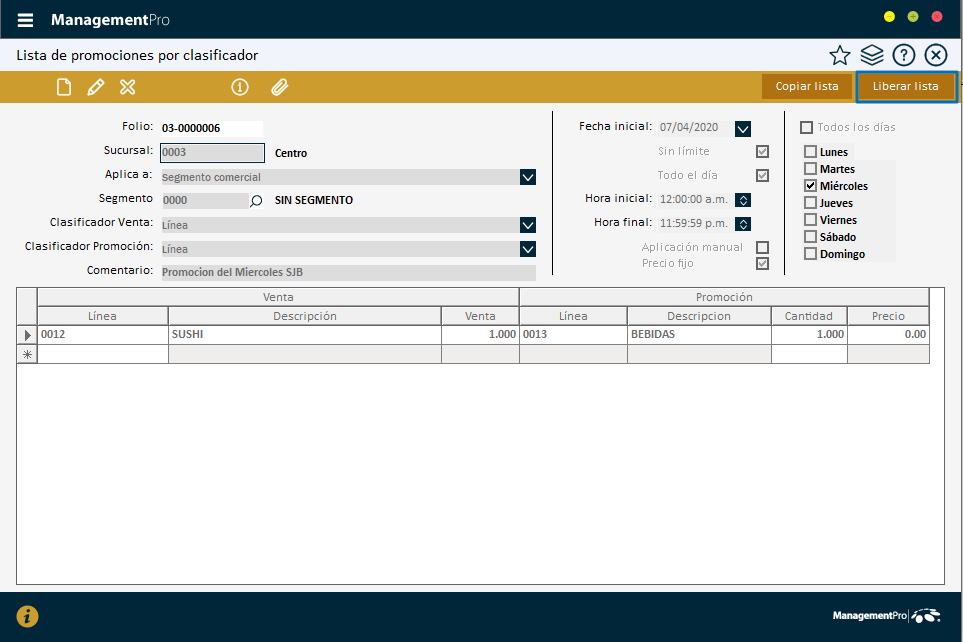The width and height of the screenshot is (963, 642).
Task: Click the Venta Descripción column header
Action: [305, 316]
